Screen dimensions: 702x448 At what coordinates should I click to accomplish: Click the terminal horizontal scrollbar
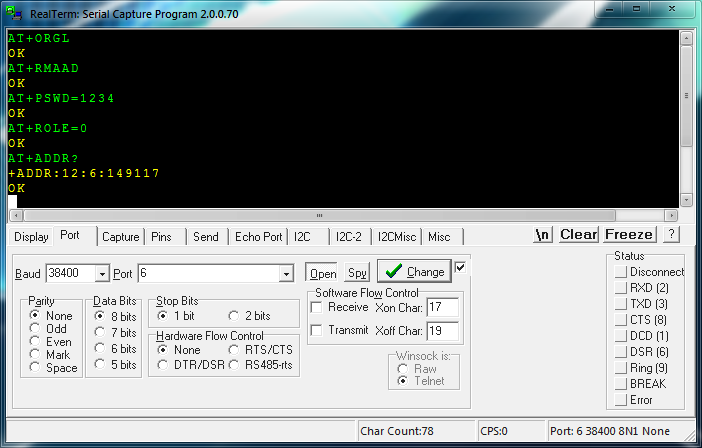345,215
